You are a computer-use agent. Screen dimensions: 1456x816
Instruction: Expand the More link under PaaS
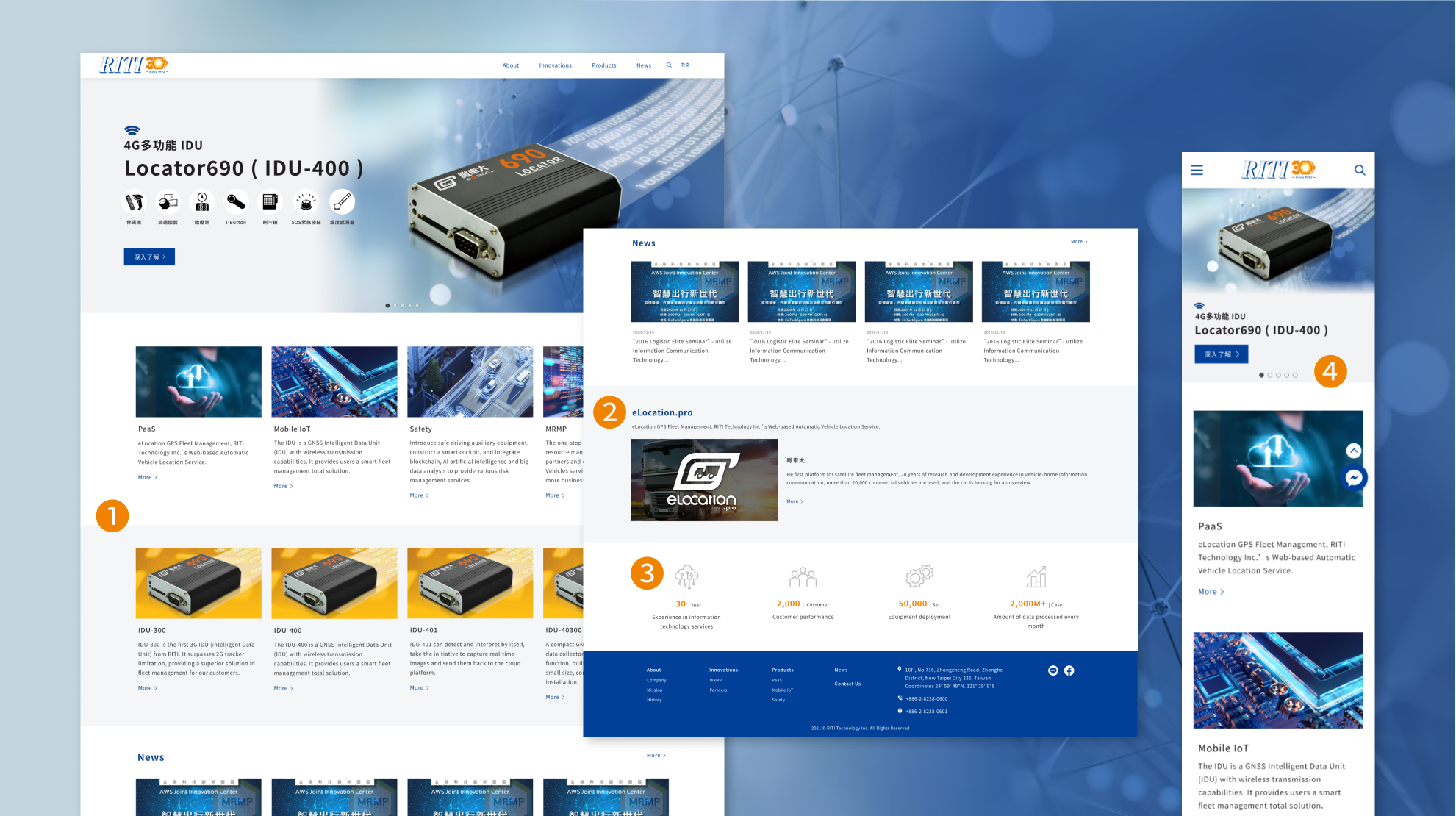pyautogui.click(x=147, y=477)
